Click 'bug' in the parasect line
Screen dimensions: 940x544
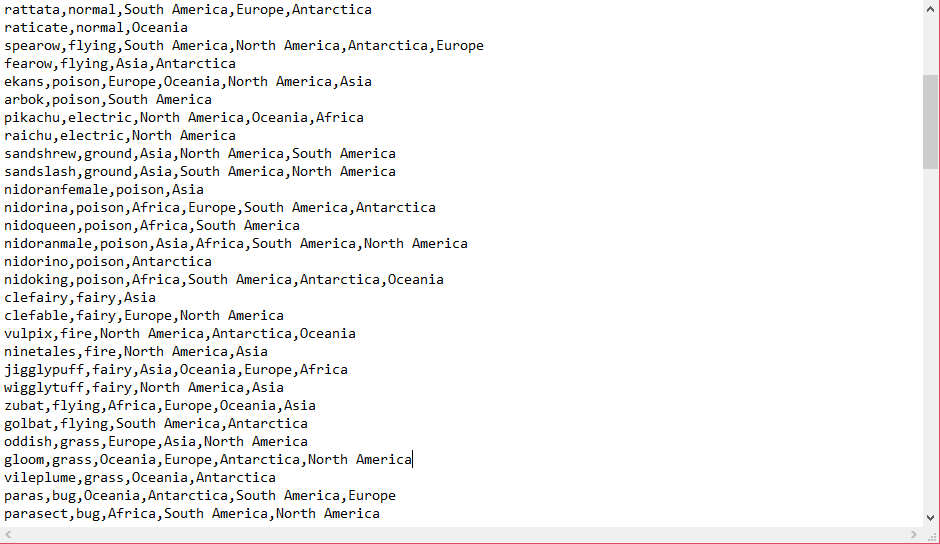pos(88,513)
